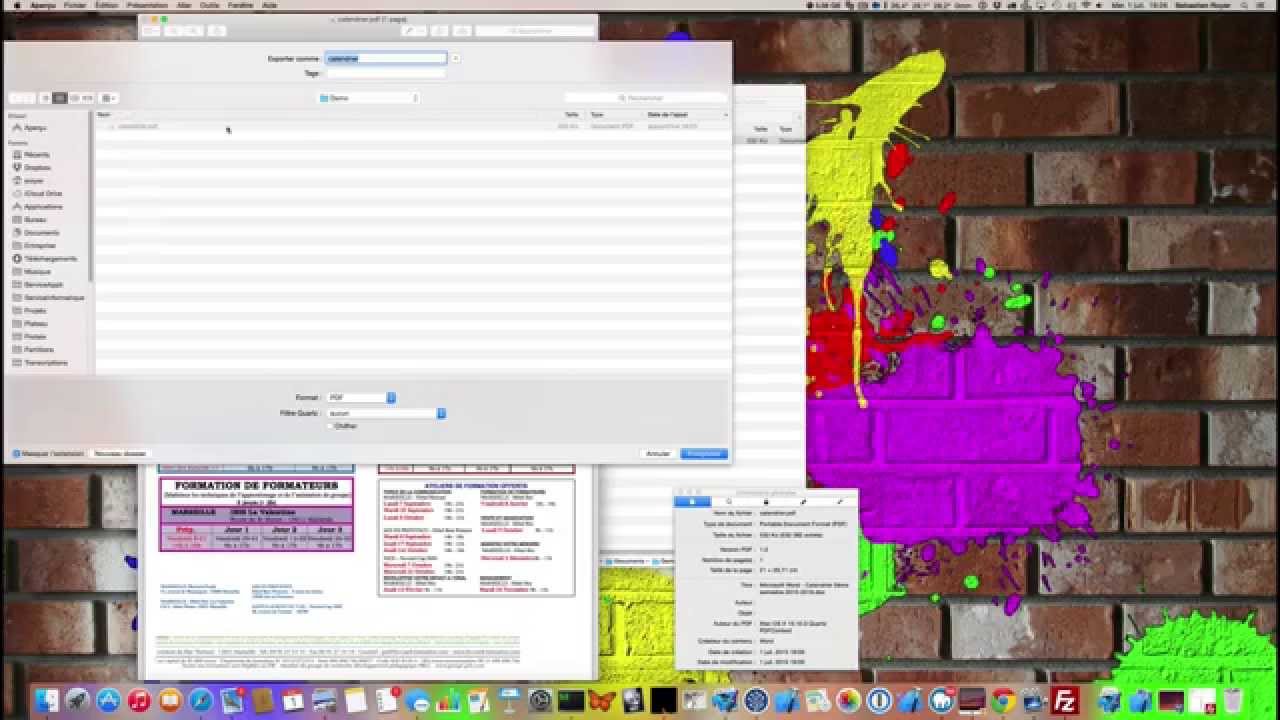Toggle Masquer l'extension checkbox
This screenshot has height=720, width=1280.
(x=17, y=453)
